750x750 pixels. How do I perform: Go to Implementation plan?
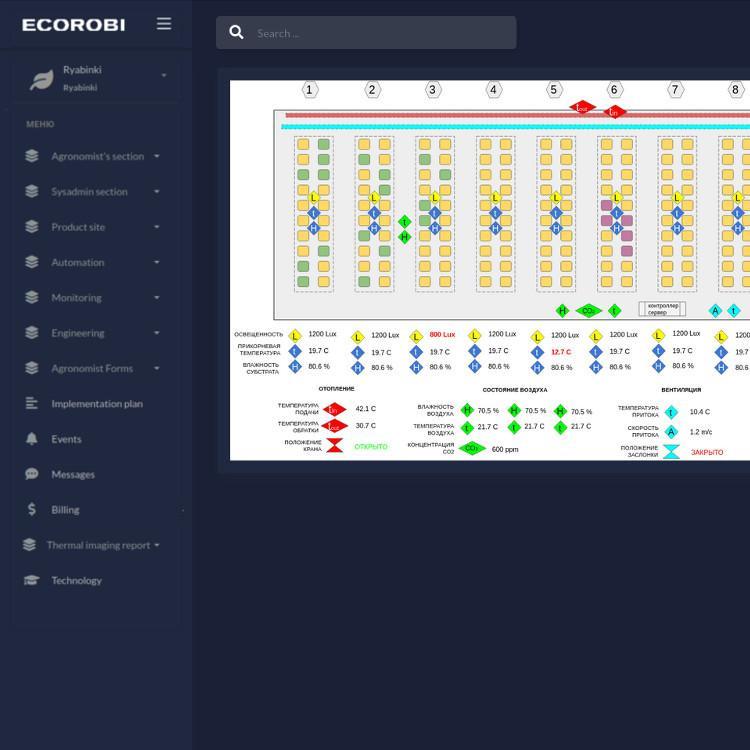coord(96,404)
